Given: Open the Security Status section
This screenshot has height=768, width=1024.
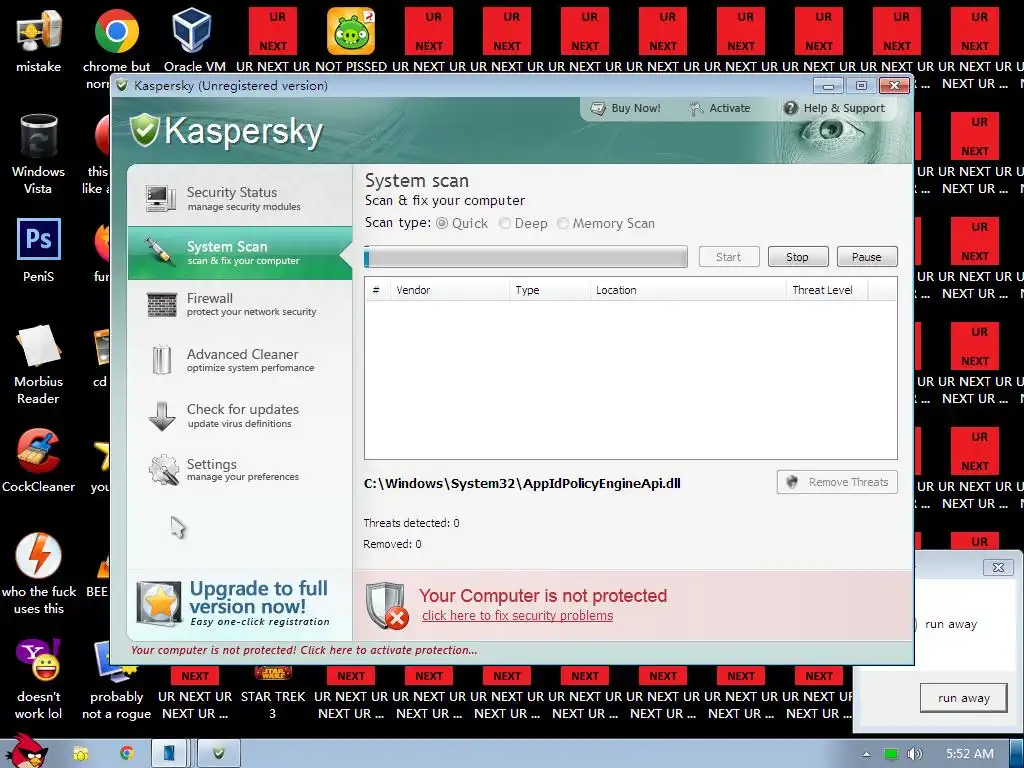Looking at the screenshot, I should point(239,199).
